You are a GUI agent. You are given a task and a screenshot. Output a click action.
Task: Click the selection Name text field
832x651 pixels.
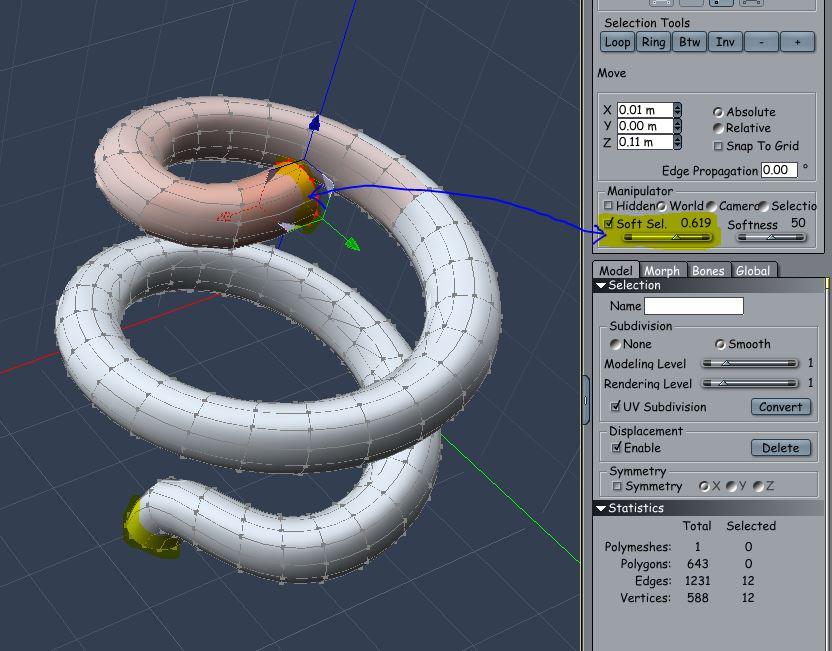tap(694, 306)
